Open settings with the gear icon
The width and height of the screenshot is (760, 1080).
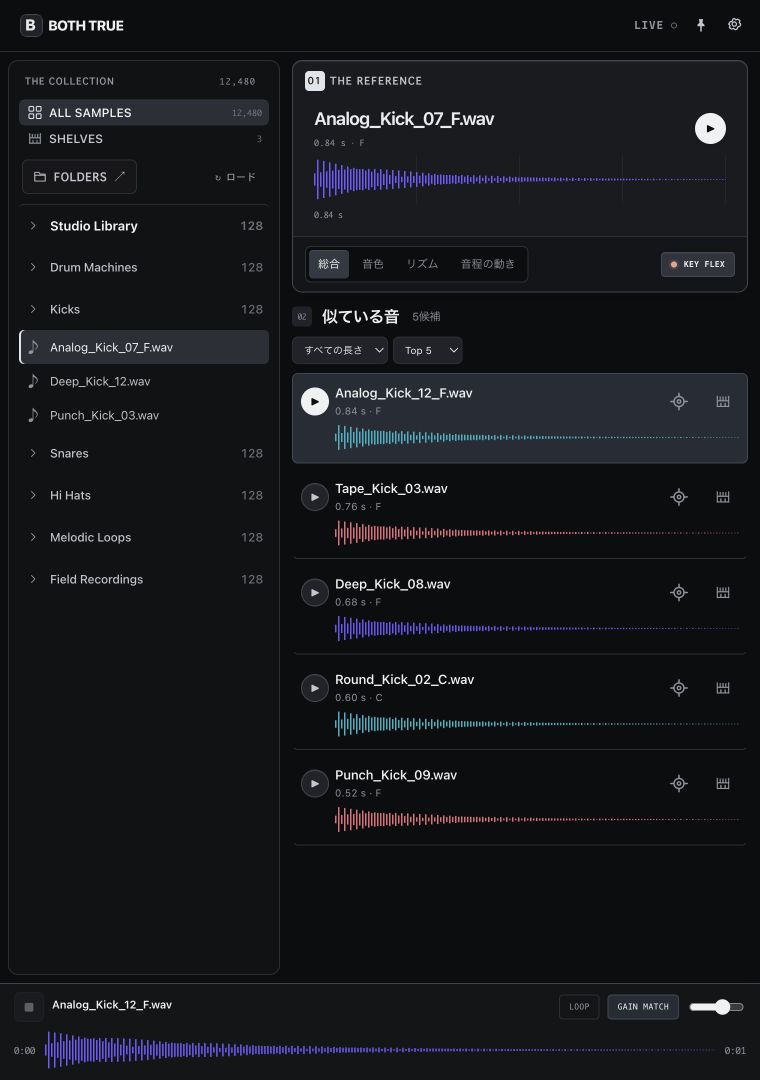735,25
